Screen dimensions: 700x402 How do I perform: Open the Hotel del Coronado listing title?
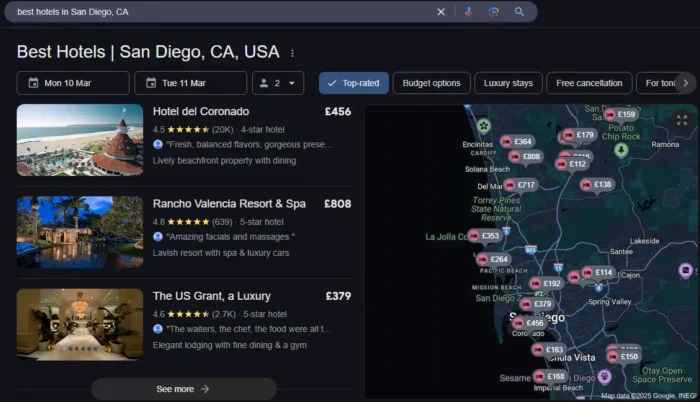[x=201, y=112]
